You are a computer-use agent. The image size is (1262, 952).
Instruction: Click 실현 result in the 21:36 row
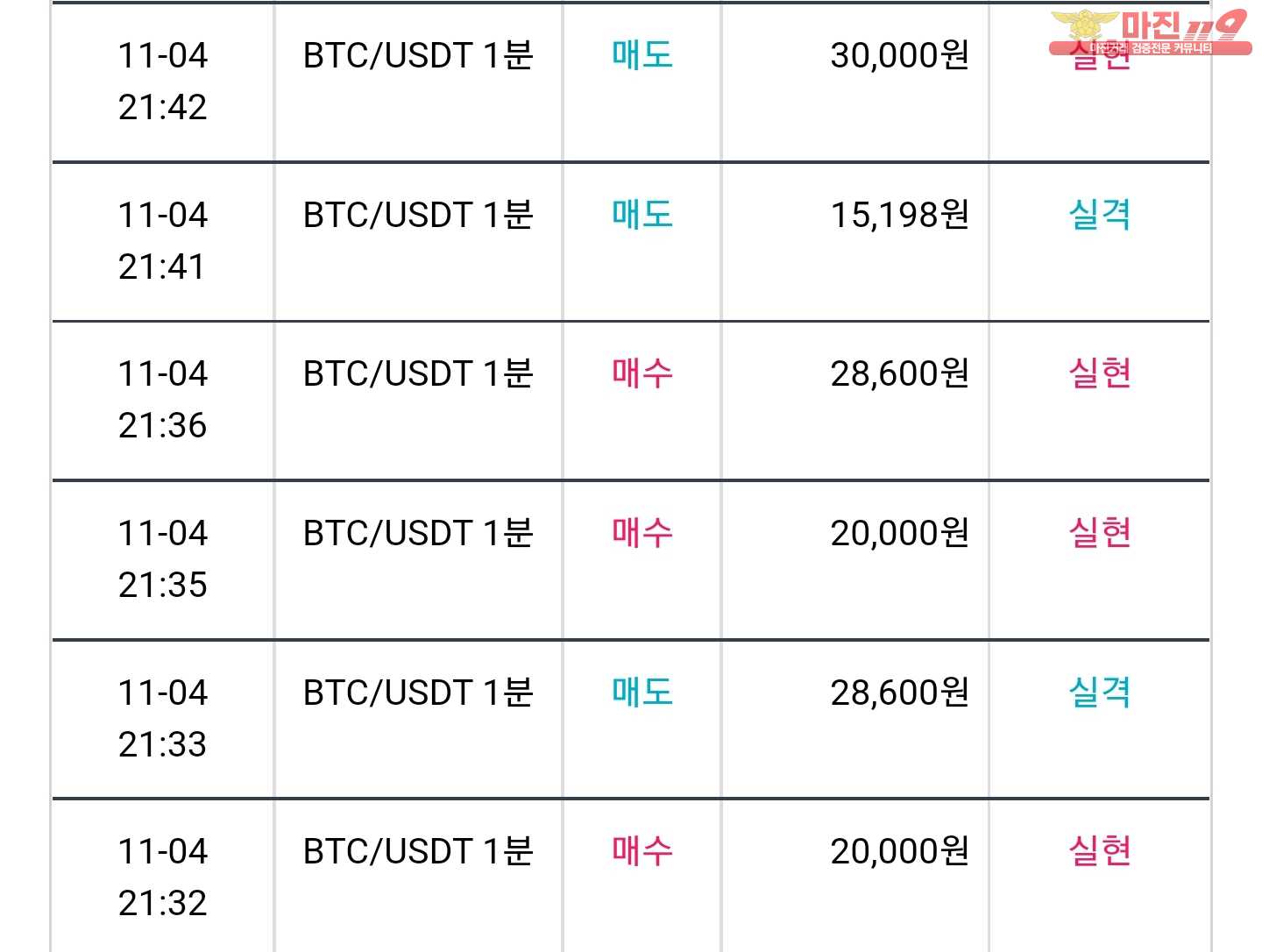click(x=1100, y=373)
